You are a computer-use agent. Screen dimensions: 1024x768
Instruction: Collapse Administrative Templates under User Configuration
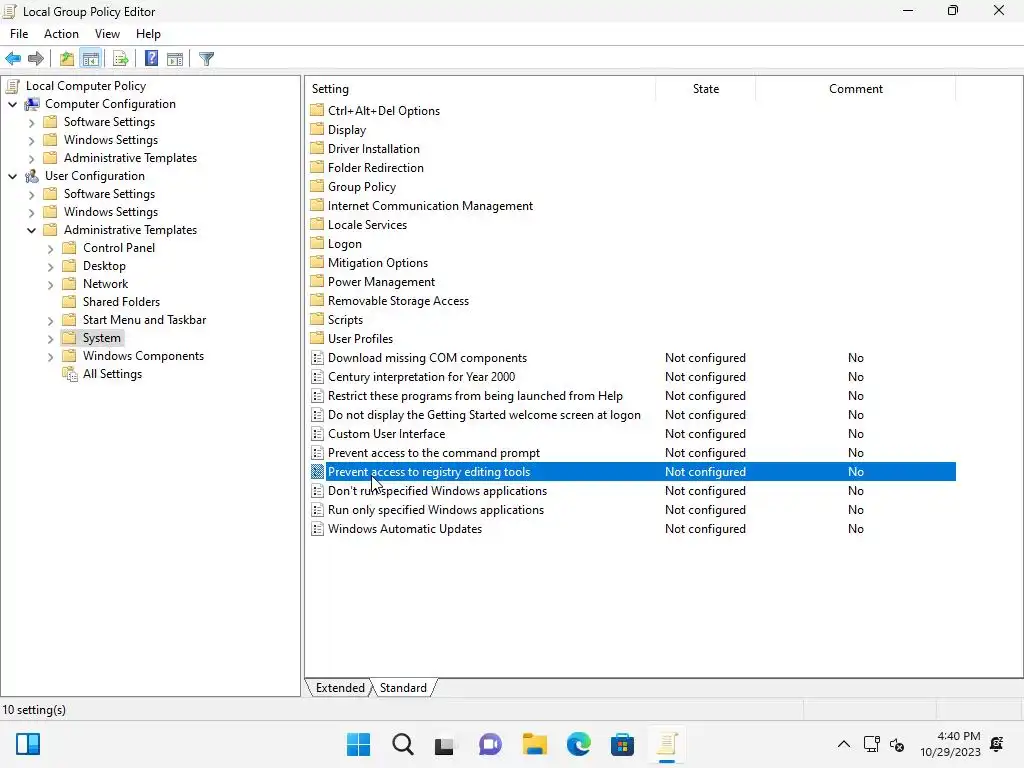[x=31, y=230]
